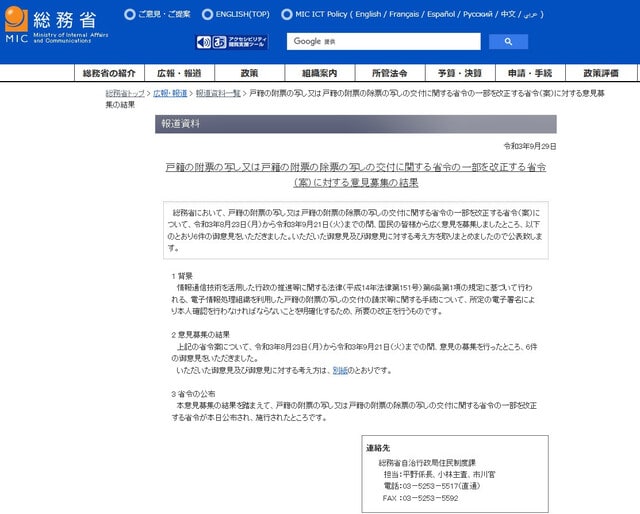Click the heading 3 省令の公布
Image resolution: width=640 pixels, height=514 pixels.
click(x=193, y=394)
